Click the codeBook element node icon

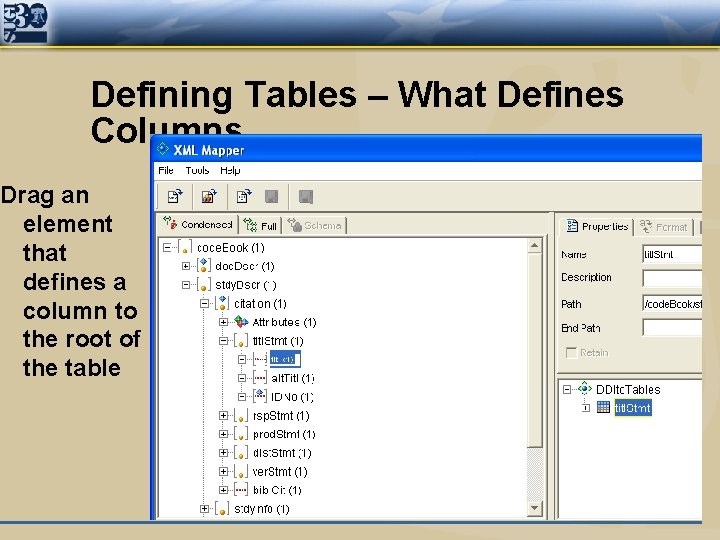click(x=185, y=248)
